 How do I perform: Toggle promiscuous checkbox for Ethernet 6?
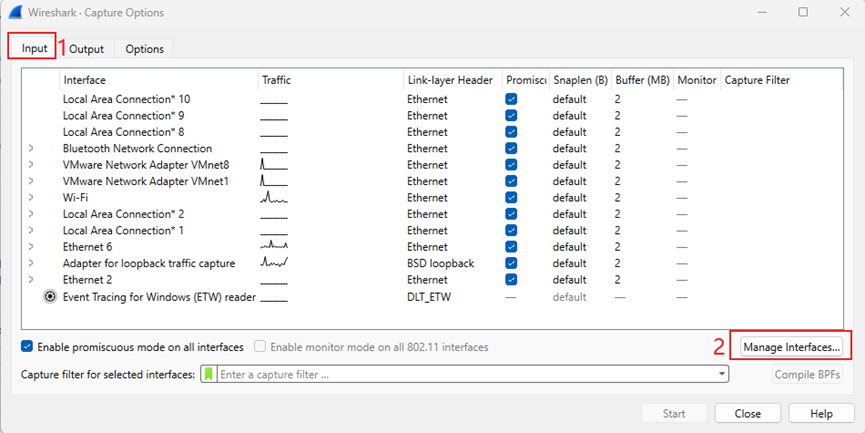click(x=511, y=247)
